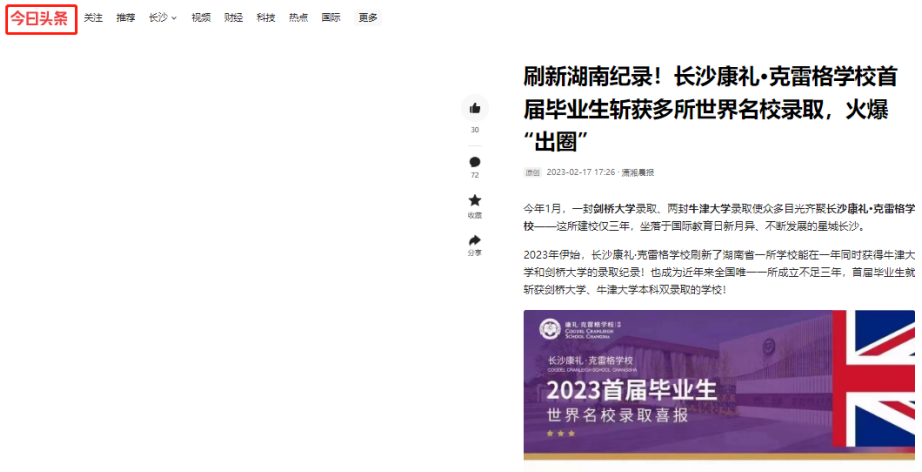Open the 财经 channel
Viewport: 922px width, 472px height.
233,18
